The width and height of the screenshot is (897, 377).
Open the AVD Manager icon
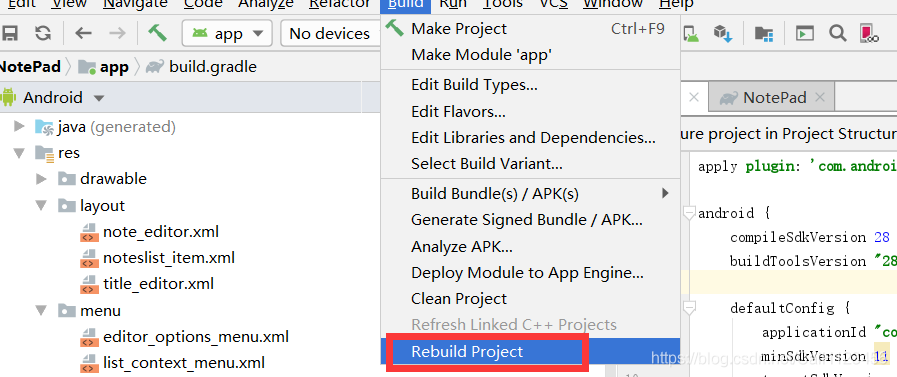pyautogui.click(x=692, y=34)
